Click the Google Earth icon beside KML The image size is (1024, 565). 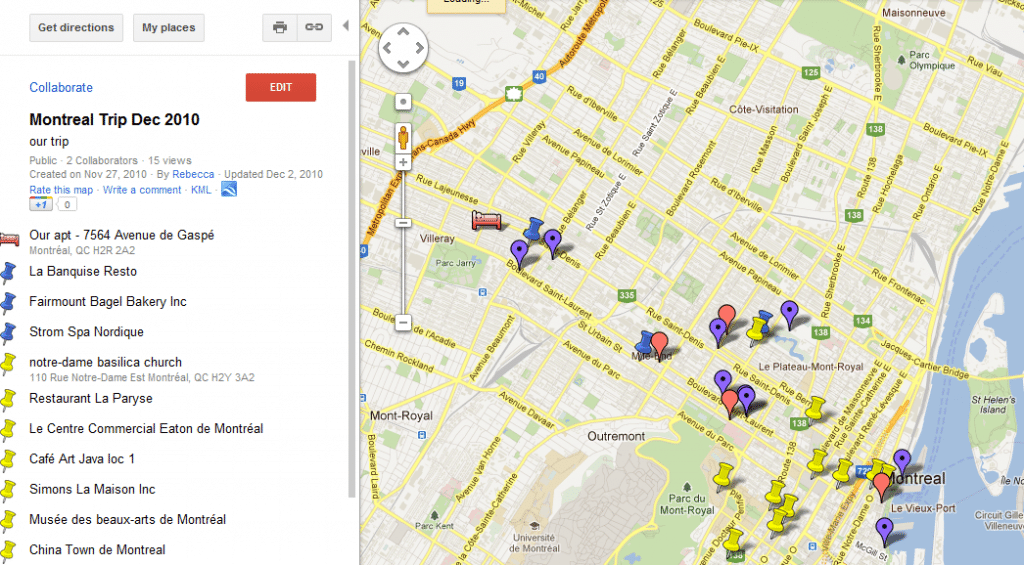229,189
